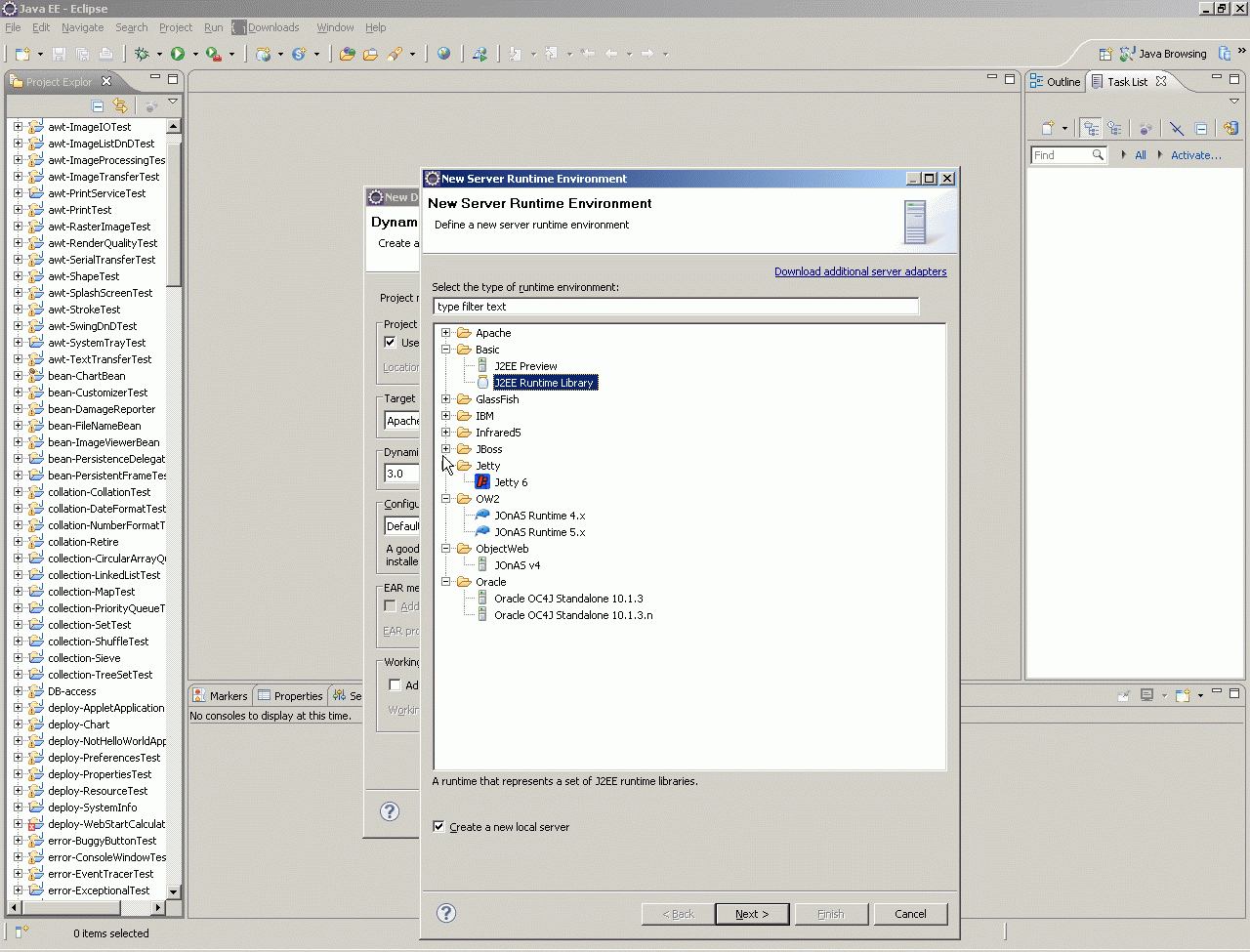Image resolution: width=1250 pixels, height=952 pixels.
Task: Select JOnAS v4 under ObjectWeb
Action: click(518, 565)
